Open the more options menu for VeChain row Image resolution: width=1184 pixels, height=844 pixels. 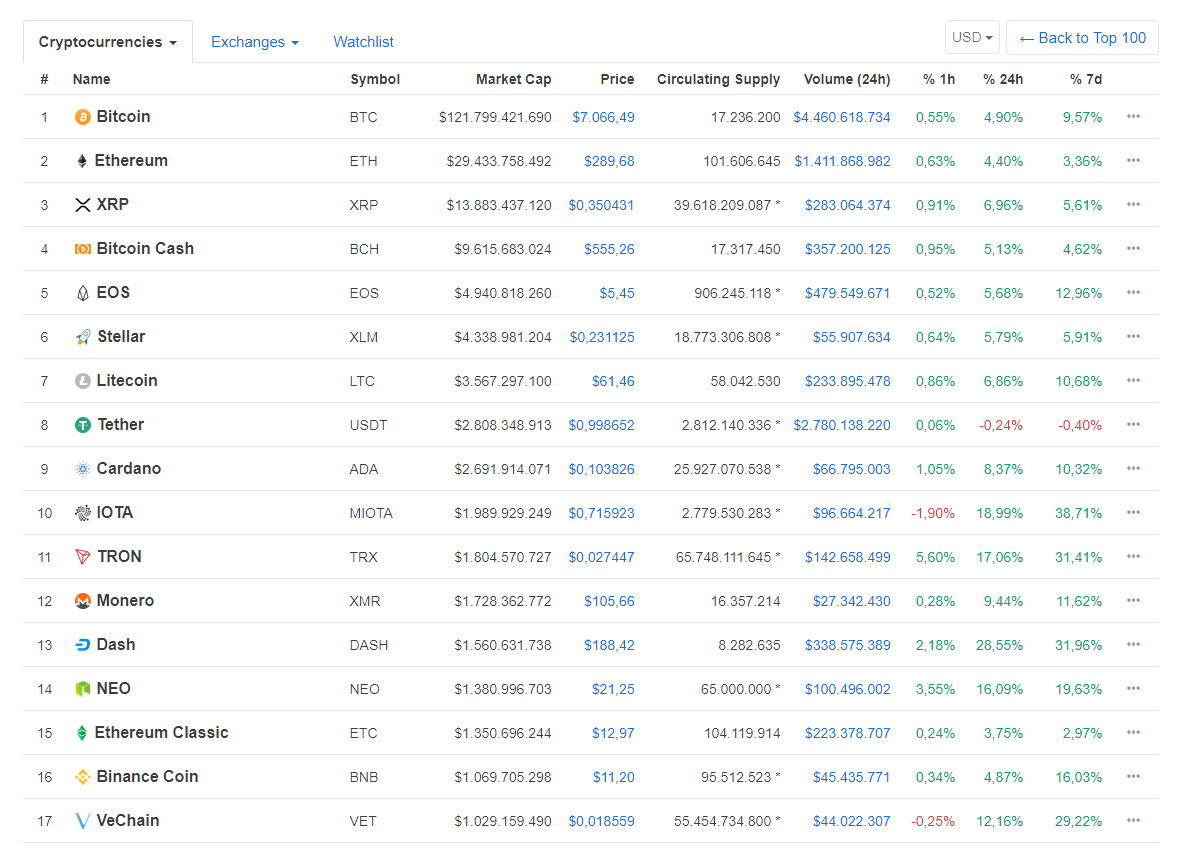[1133, 820]
